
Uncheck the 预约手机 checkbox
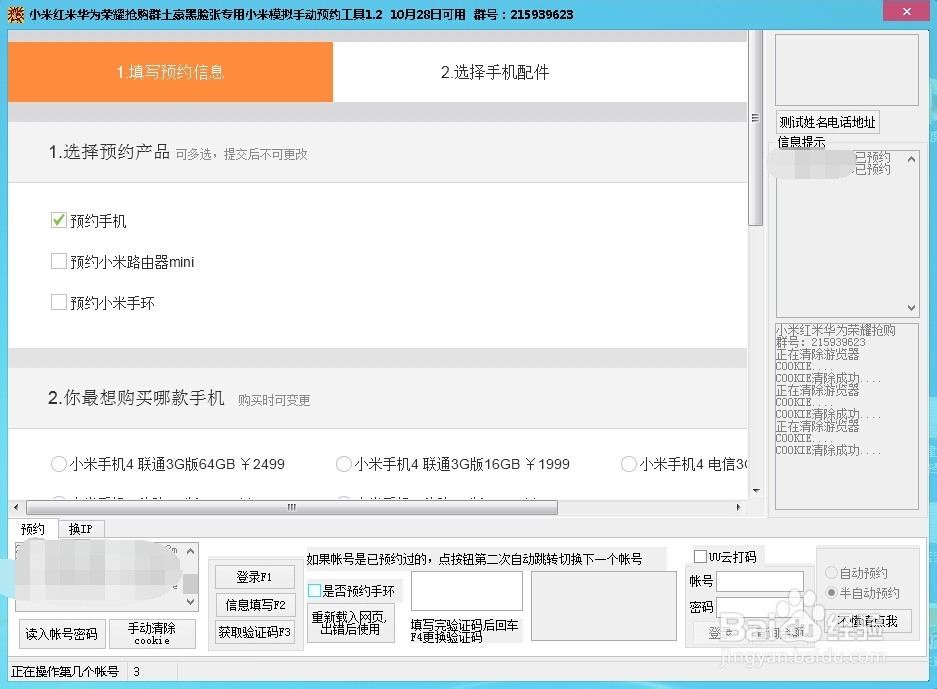(58, 220)
